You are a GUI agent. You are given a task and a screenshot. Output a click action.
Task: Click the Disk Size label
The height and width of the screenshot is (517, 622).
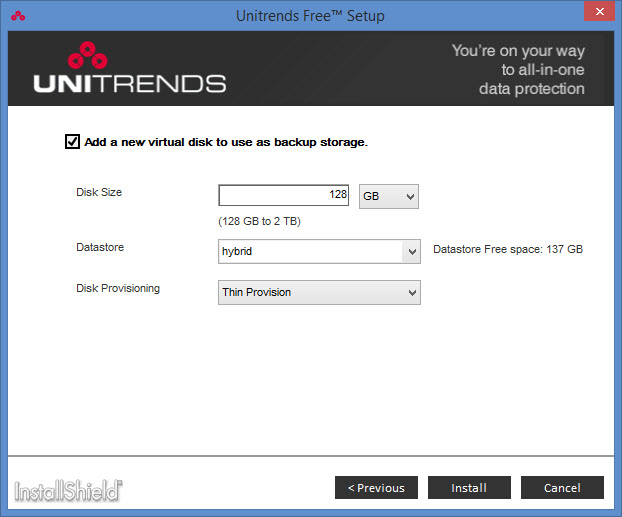click(99, 192)
